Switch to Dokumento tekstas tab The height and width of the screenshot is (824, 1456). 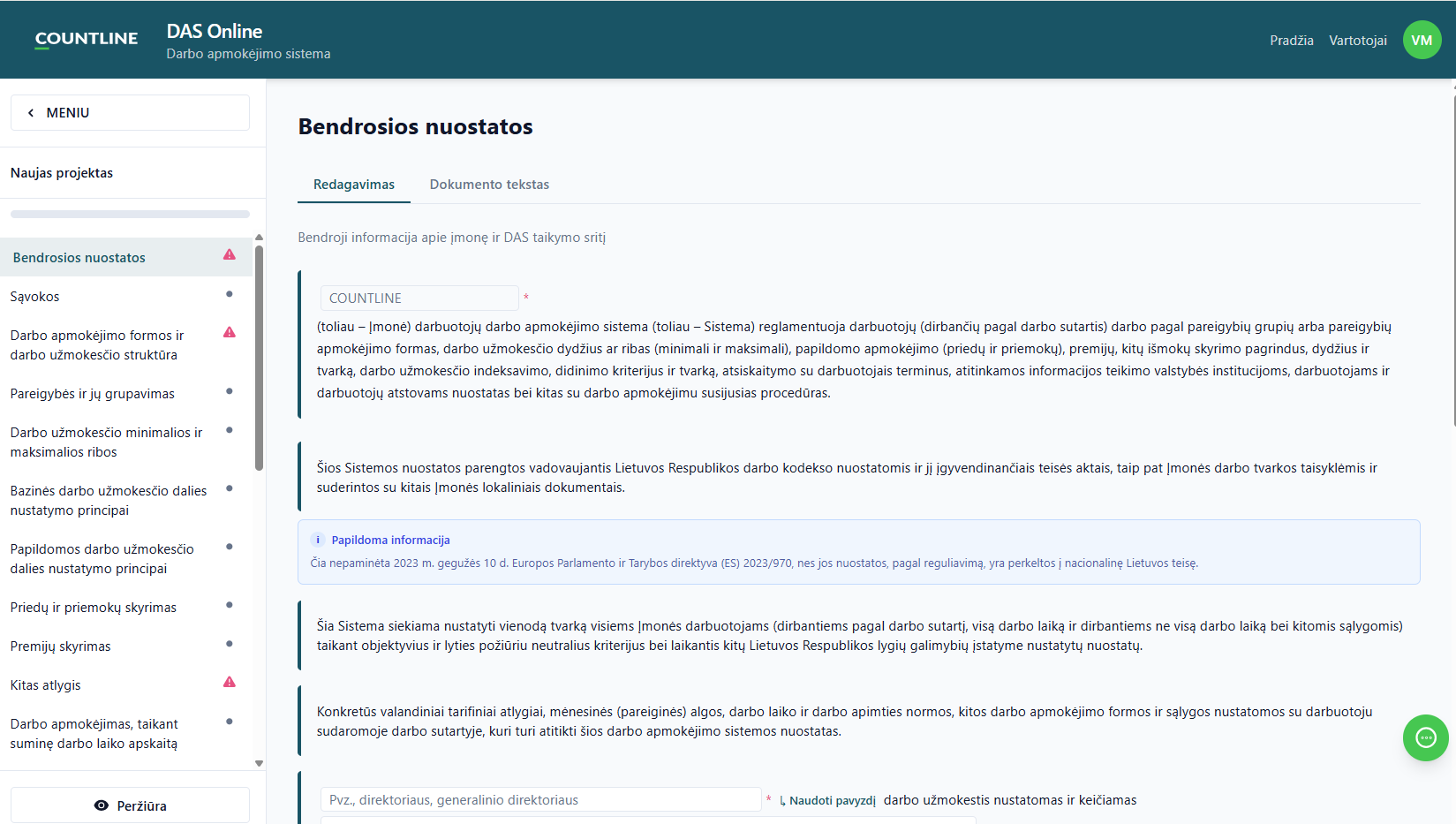tap(489, 185)
